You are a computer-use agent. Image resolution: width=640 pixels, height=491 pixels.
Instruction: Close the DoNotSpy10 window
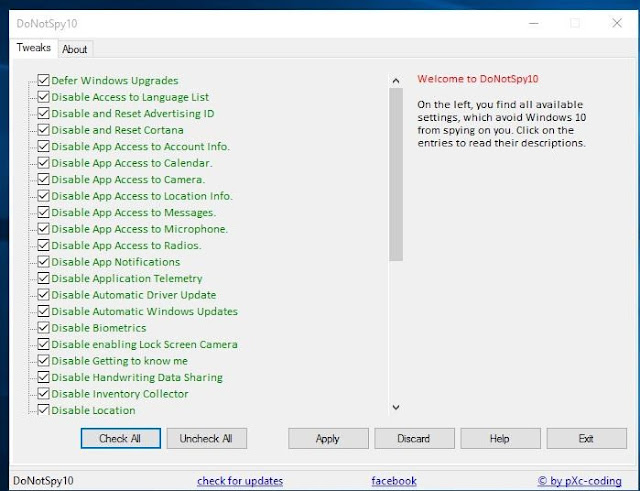pos(617,23)
